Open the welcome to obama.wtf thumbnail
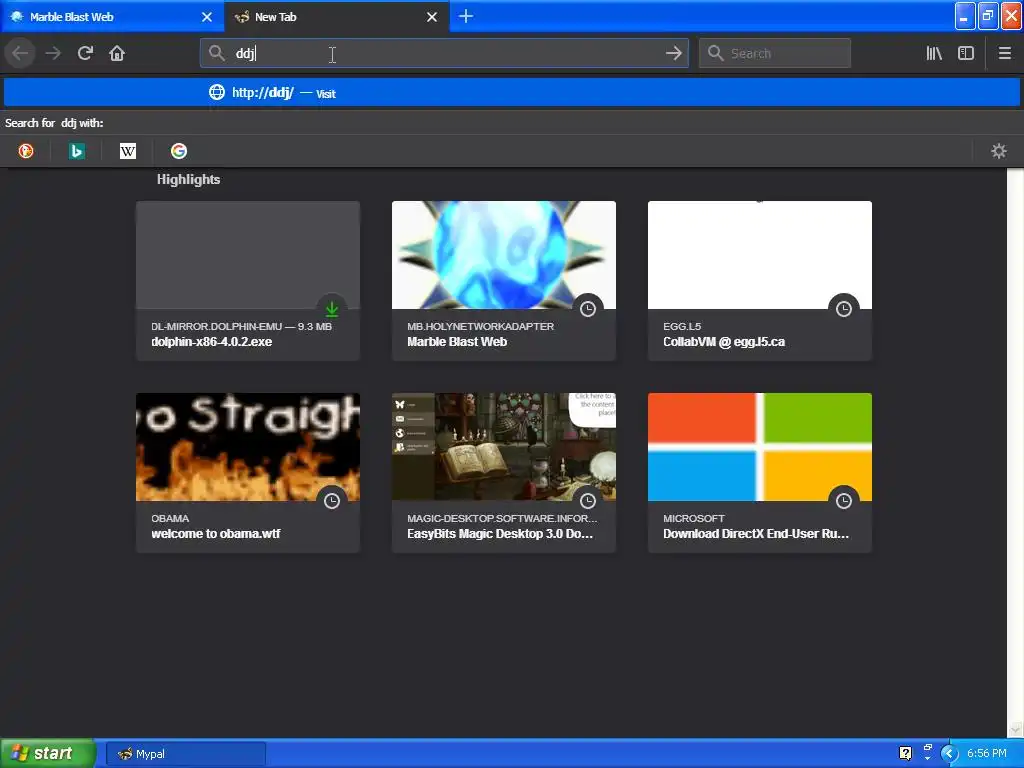This screenshot has height=768, width=1024. pyautogui.click(x=248, y=447)
